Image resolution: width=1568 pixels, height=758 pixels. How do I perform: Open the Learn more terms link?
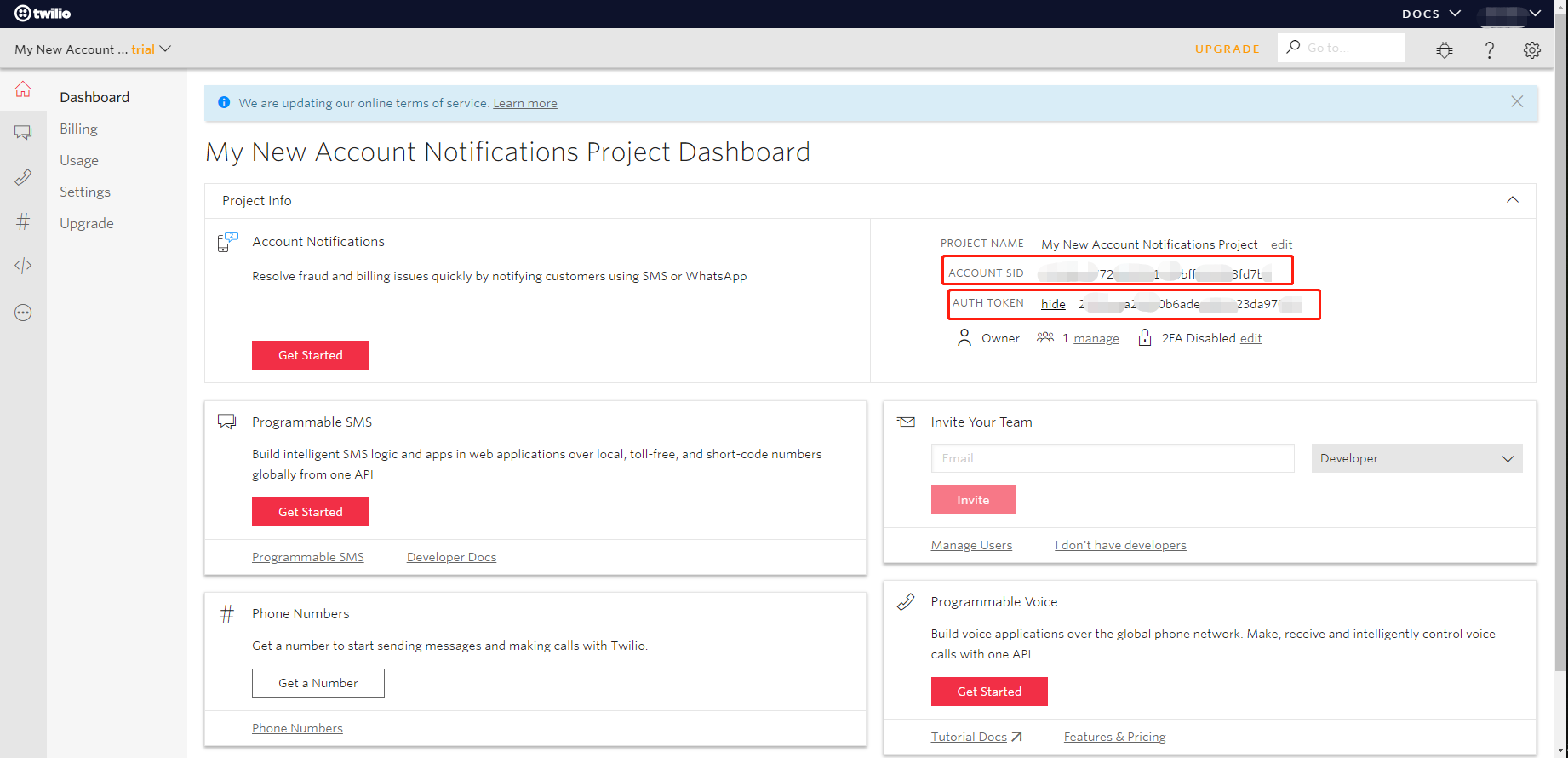click(x=525, y=103)
